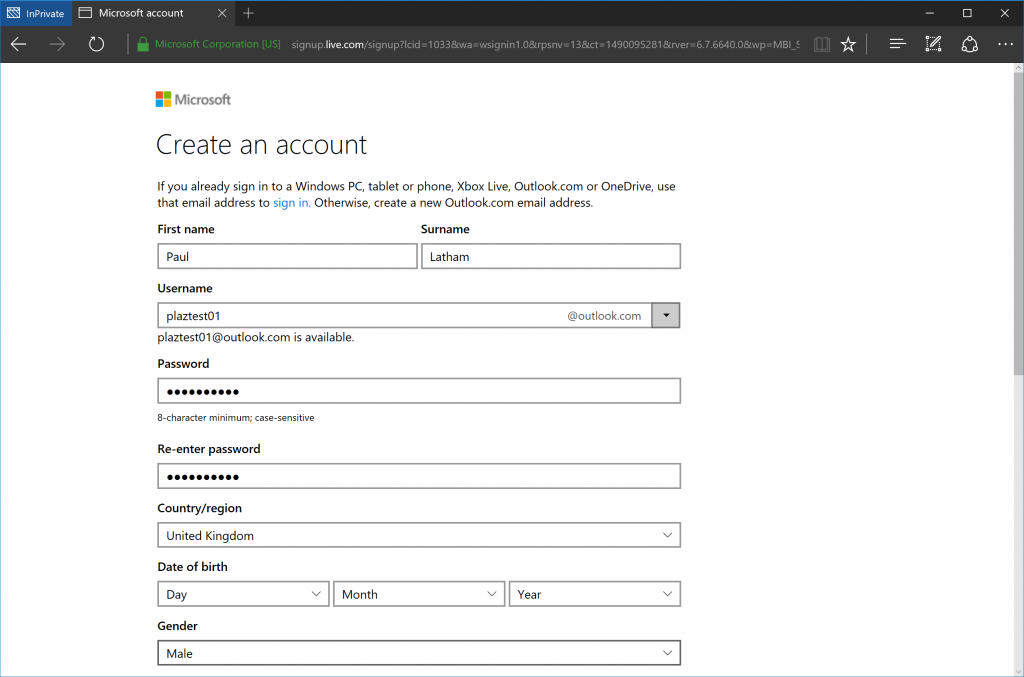Screen dimensions: 1024x677
Task: Add page to favorites star icon
Action: (x=848, y=44)
